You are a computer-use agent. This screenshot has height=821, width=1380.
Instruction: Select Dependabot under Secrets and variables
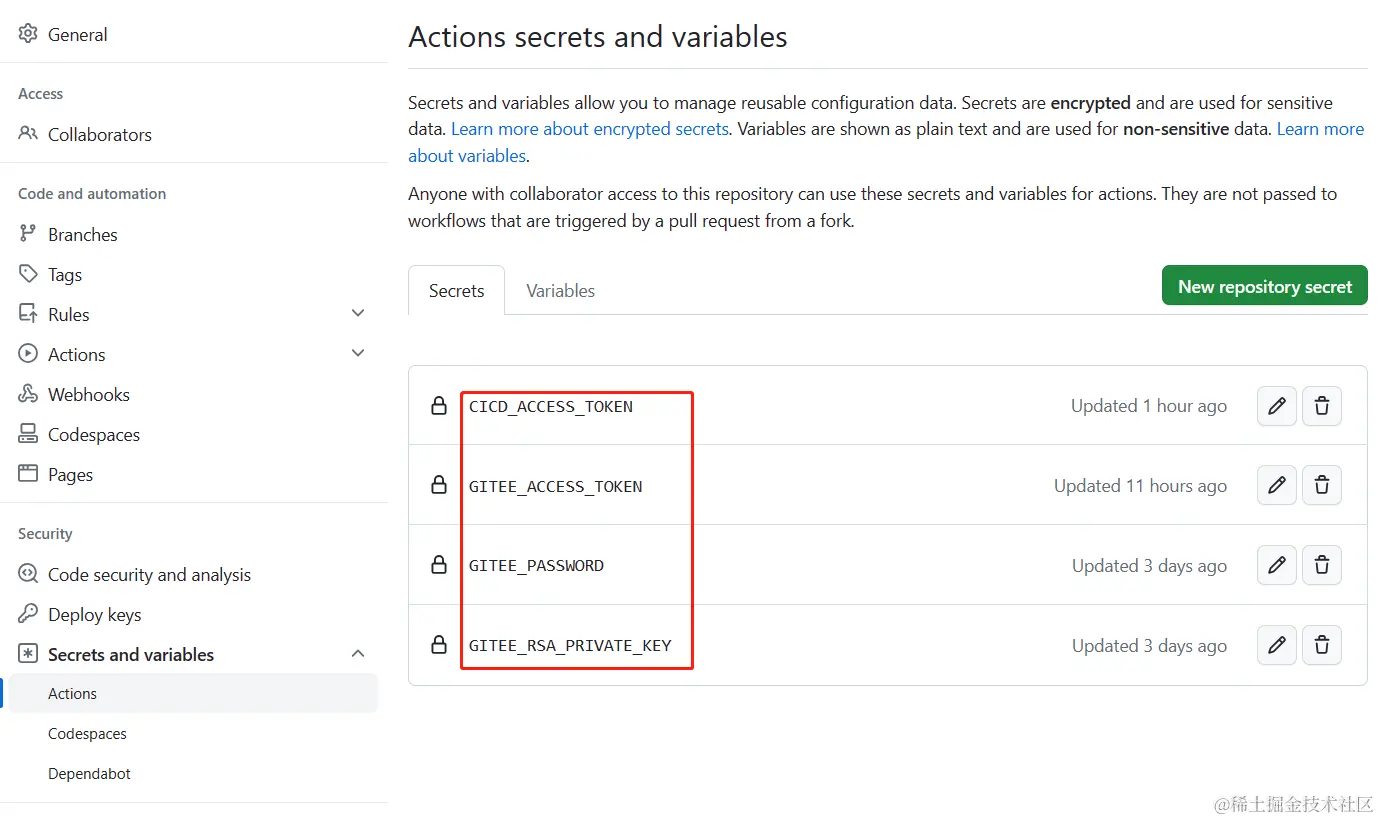[x=89, y=774]
